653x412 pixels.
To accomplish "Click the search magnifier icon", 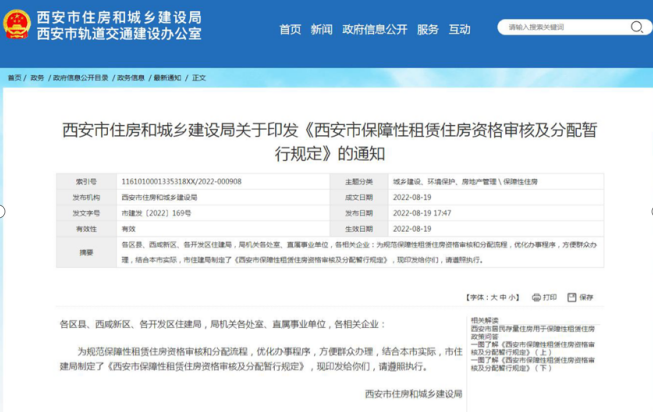I will 636,27.
